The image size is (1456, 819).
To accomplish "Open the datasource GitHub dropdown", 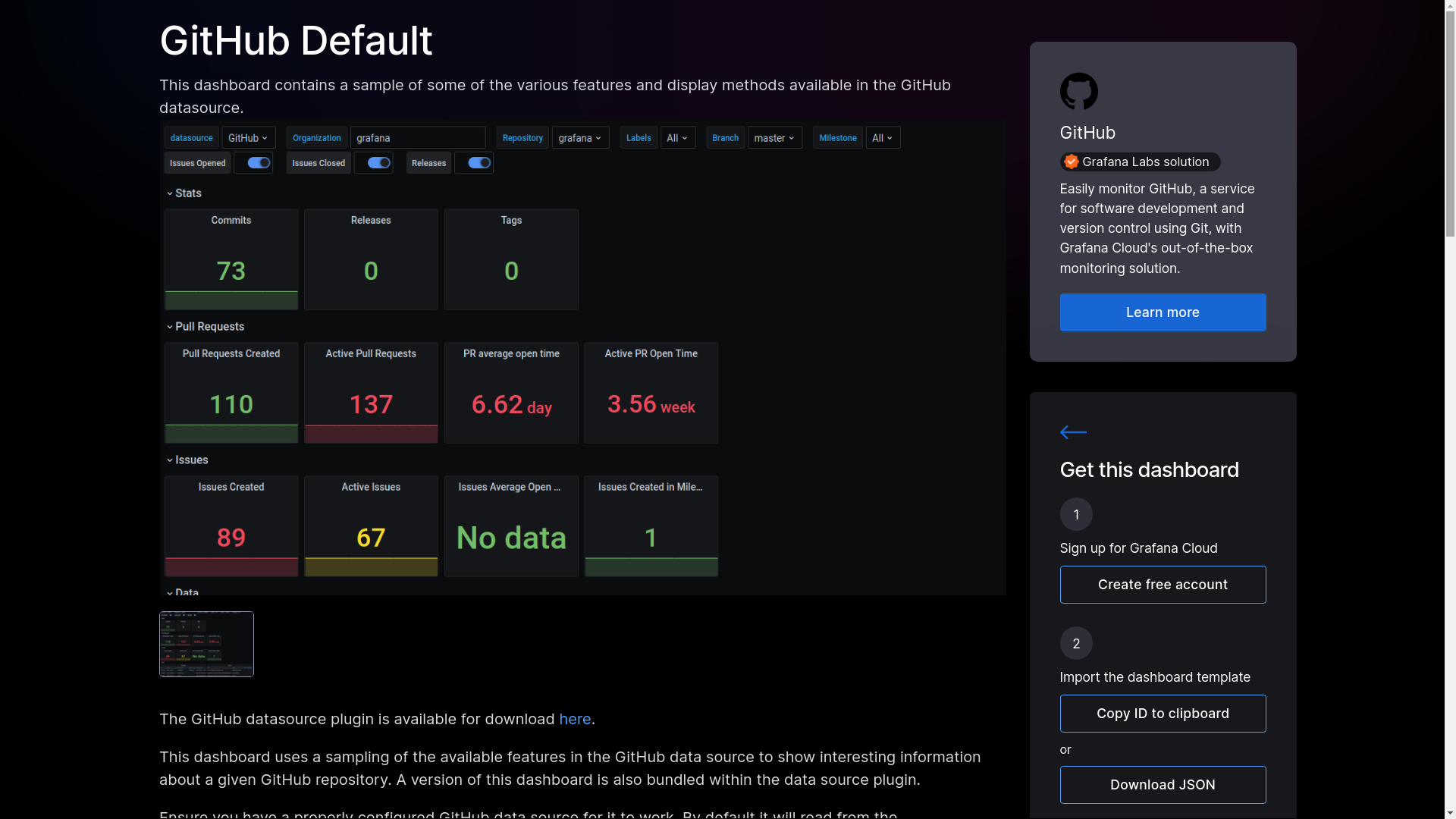I will [248, 137].
